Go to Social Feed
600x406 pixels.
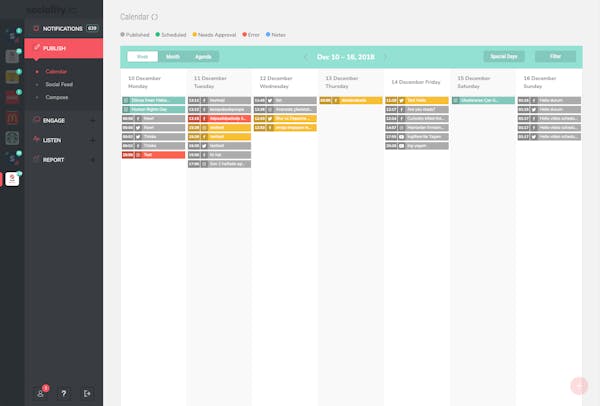coord(59,84)
